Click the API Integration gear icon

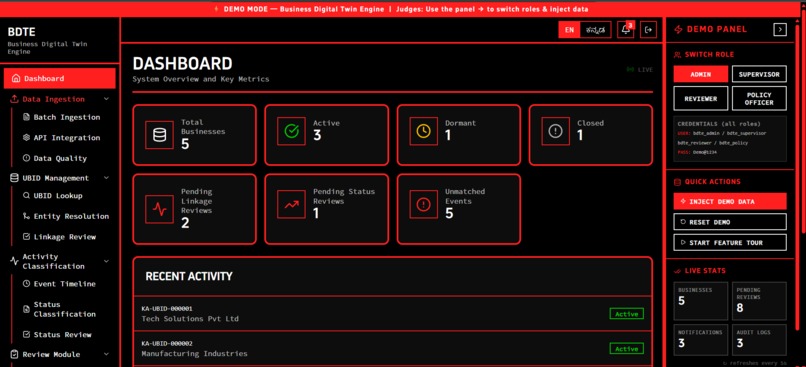27,138
